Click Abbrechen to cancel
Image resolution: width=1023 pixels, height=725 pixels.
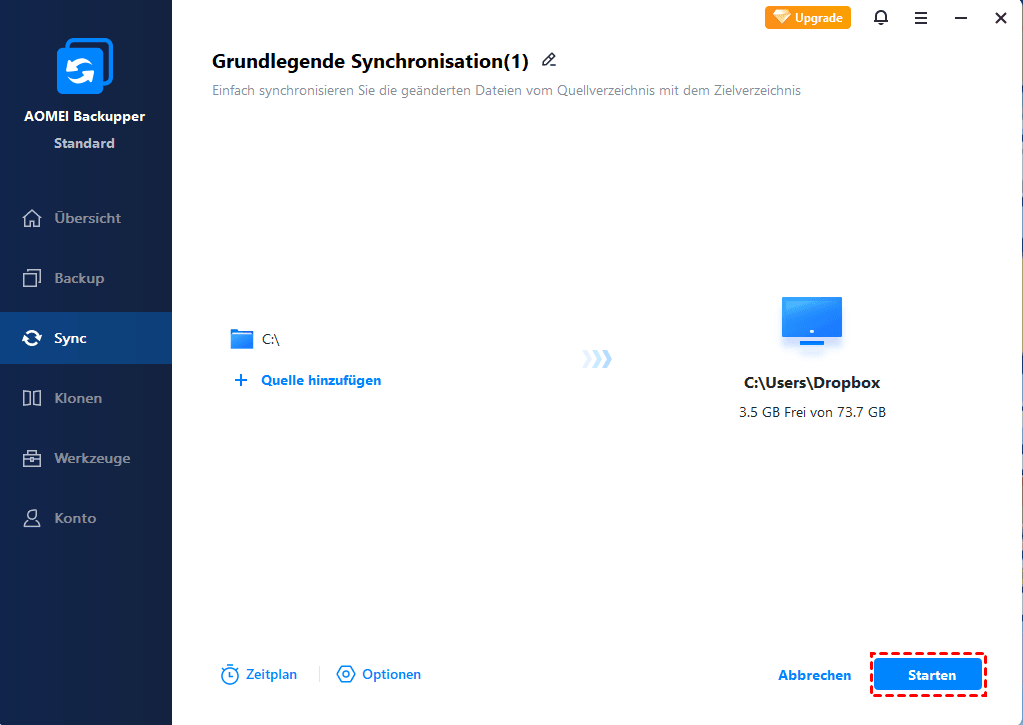(x=814, y=675)
